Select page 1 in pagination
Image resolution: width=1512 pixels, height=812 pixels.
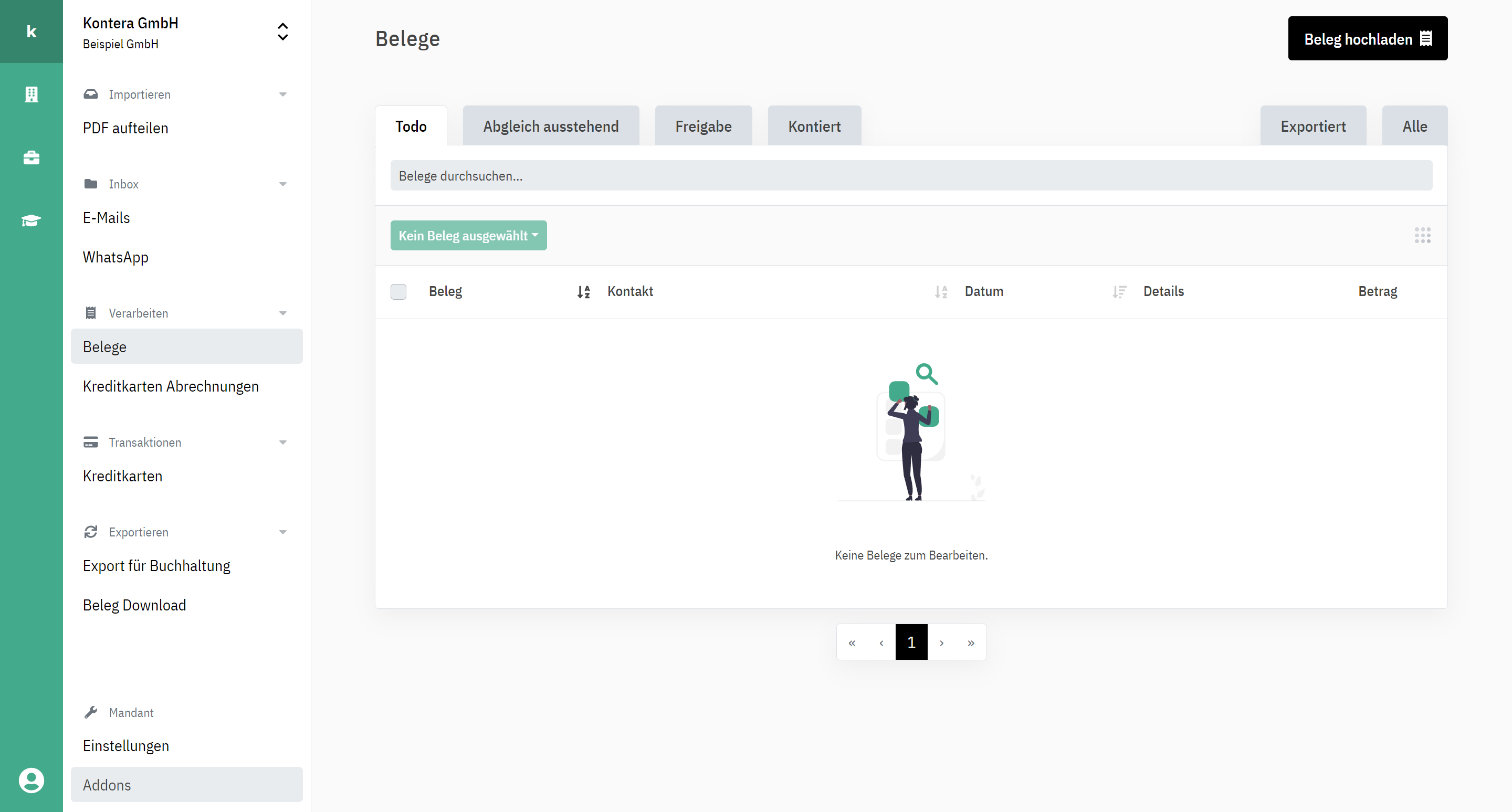pyautogui.click(x=911, y=642)
